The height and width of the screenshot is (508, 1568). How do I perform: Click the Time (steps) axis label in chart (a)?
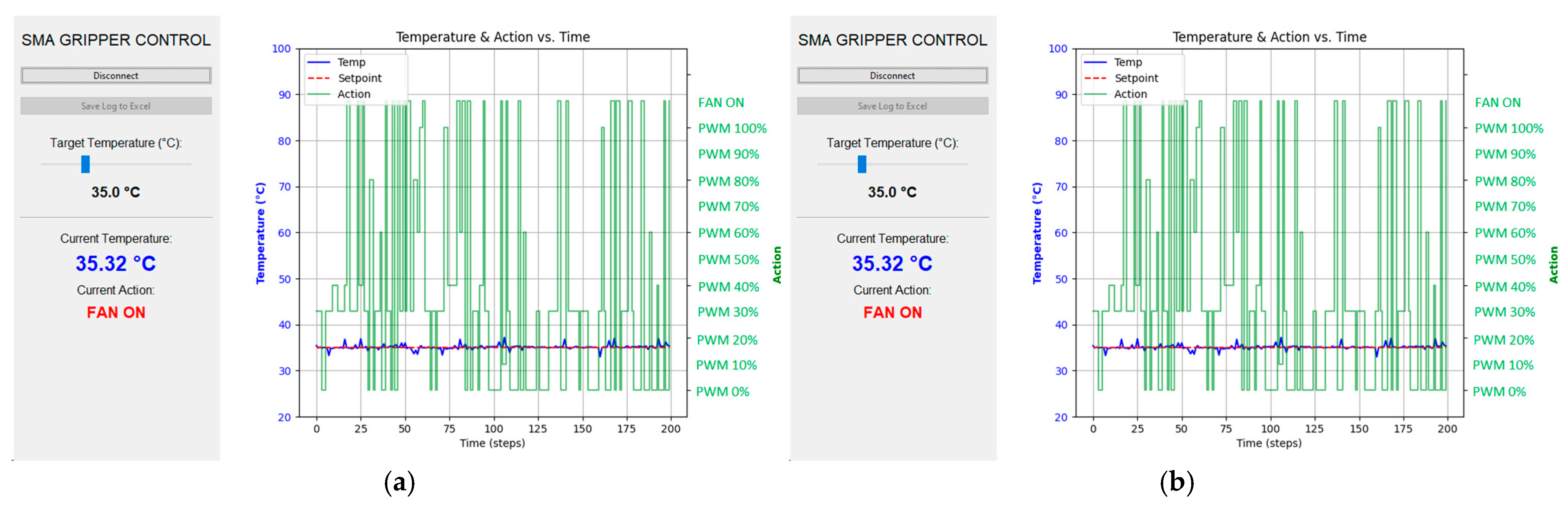click(492, 443)
